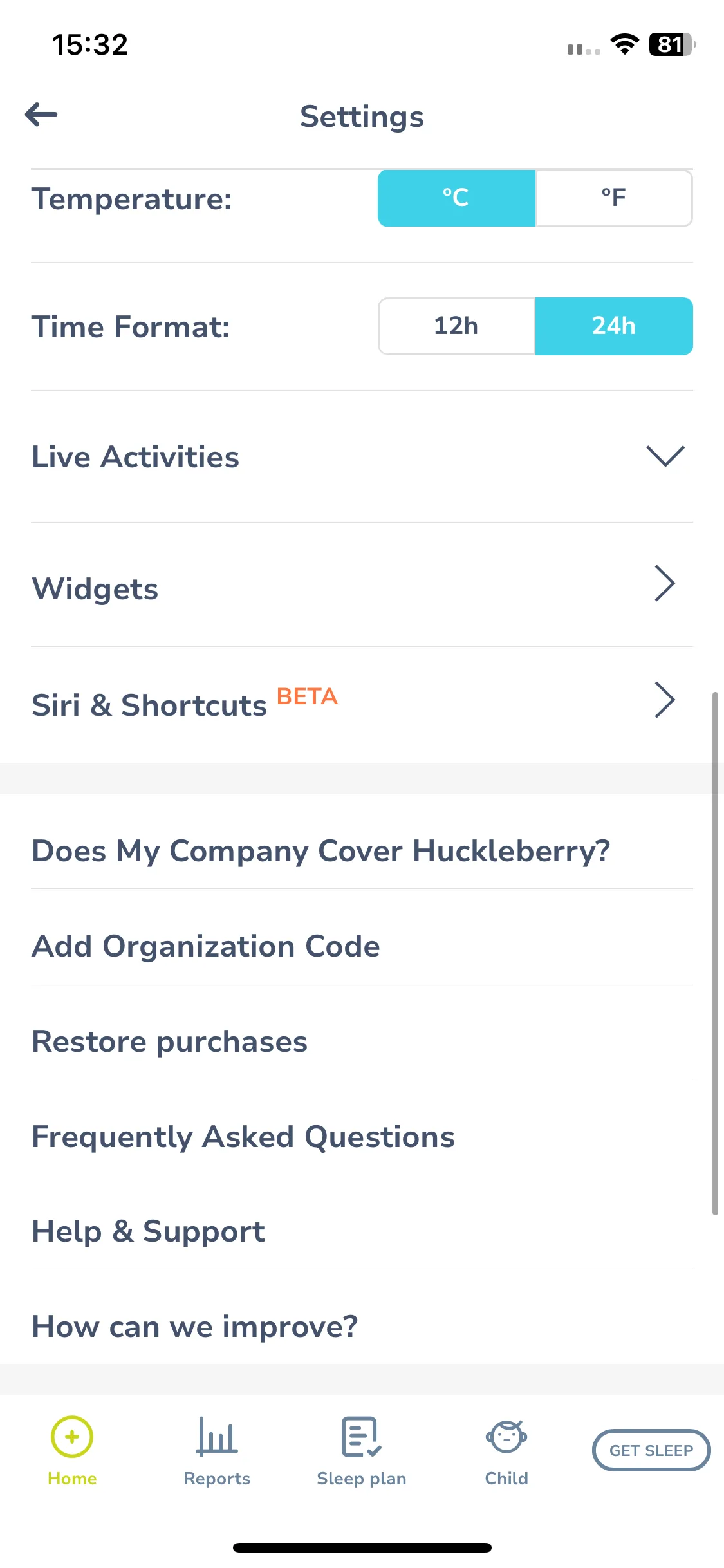Open Does My Company Cover Huckleberry link

coord(362,851)
